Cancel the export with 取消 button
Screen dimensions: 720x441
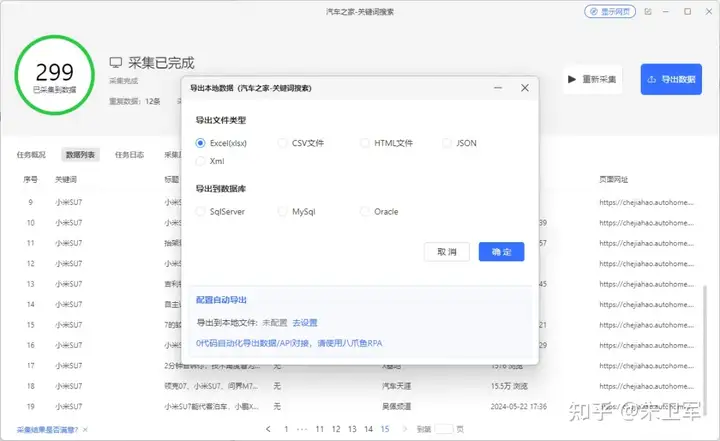(x=447, y=252)
